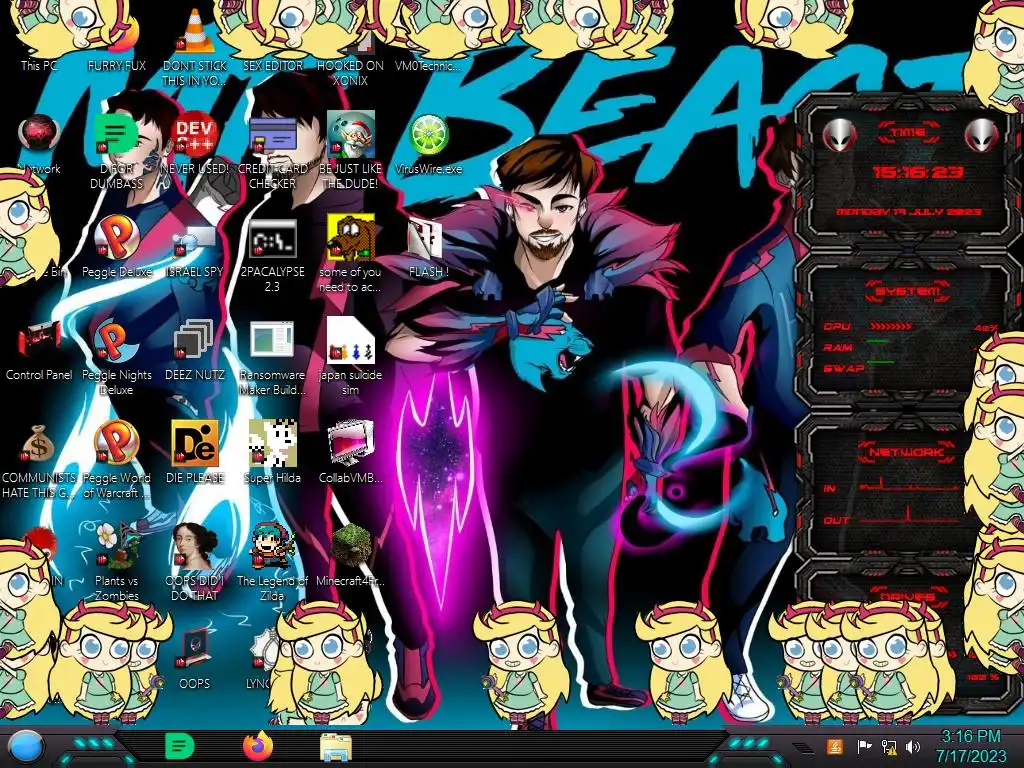Click the 15:16:23 time readout in widget
The width and height of the screenshot is (1024, 768).
click(x=918, y=172)
